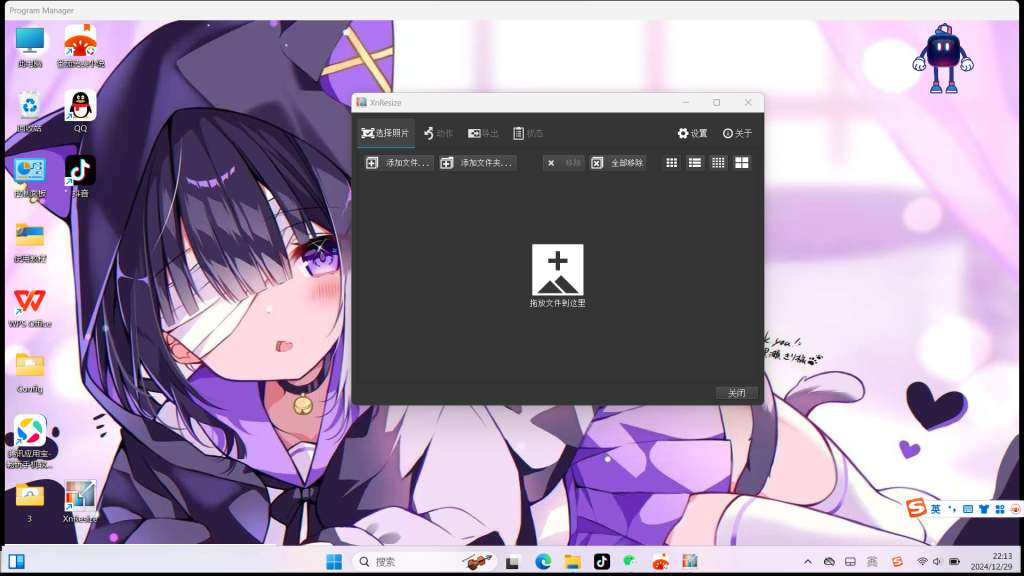This screenshot has width=1024, height=576.
Task: Expand hidden system tray icons chevron
Action: pos(808,562)
